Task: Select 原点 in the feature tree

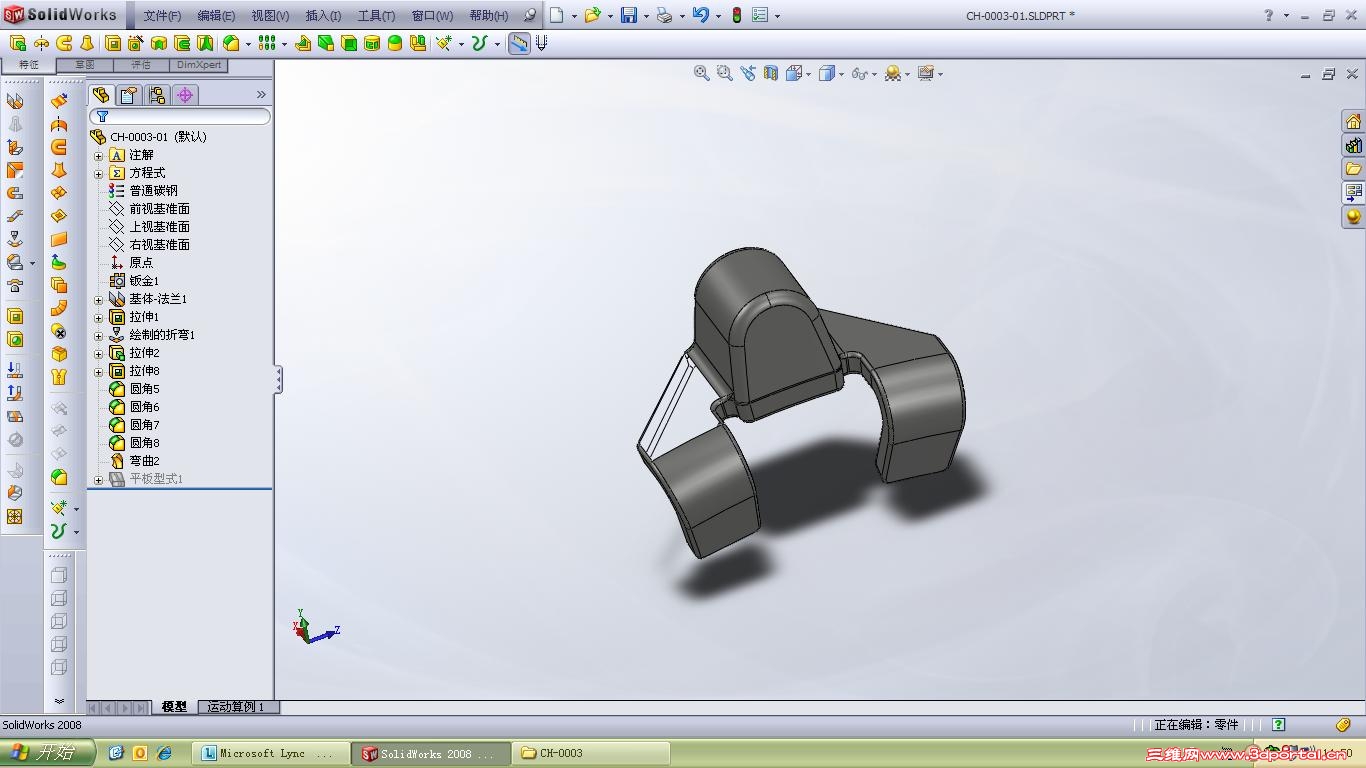Action: coord(141,263)
